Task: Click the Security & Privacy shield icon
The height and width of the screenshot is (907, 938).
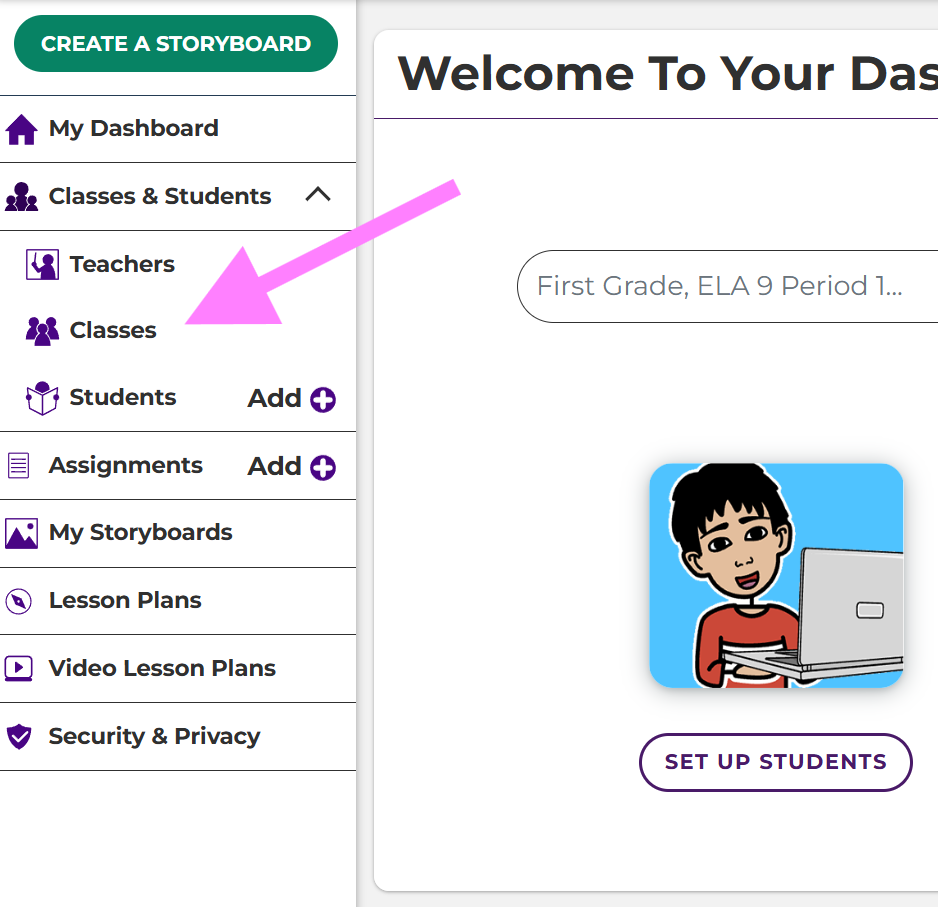Action: coord(19,737)
